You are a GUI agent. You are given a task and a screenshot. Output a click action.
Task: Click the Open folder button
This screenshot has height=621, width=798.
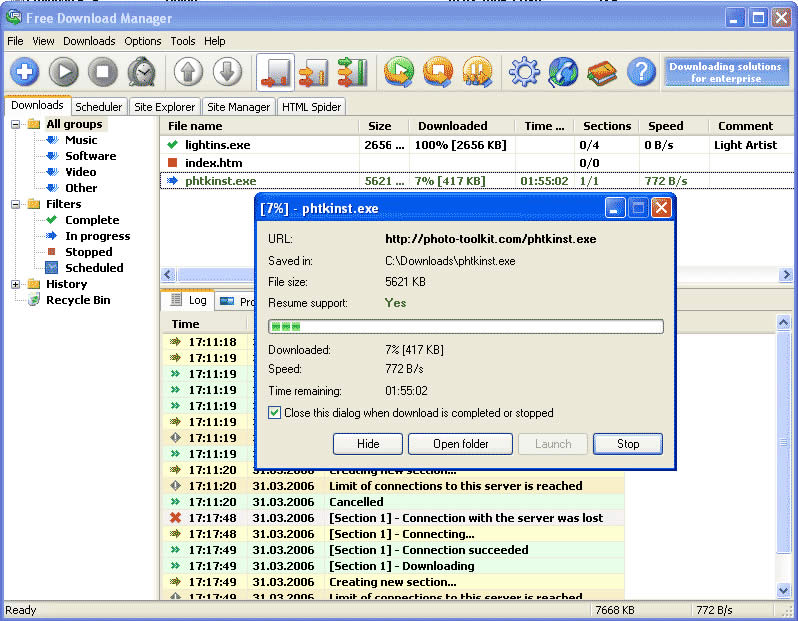[461, 444]
